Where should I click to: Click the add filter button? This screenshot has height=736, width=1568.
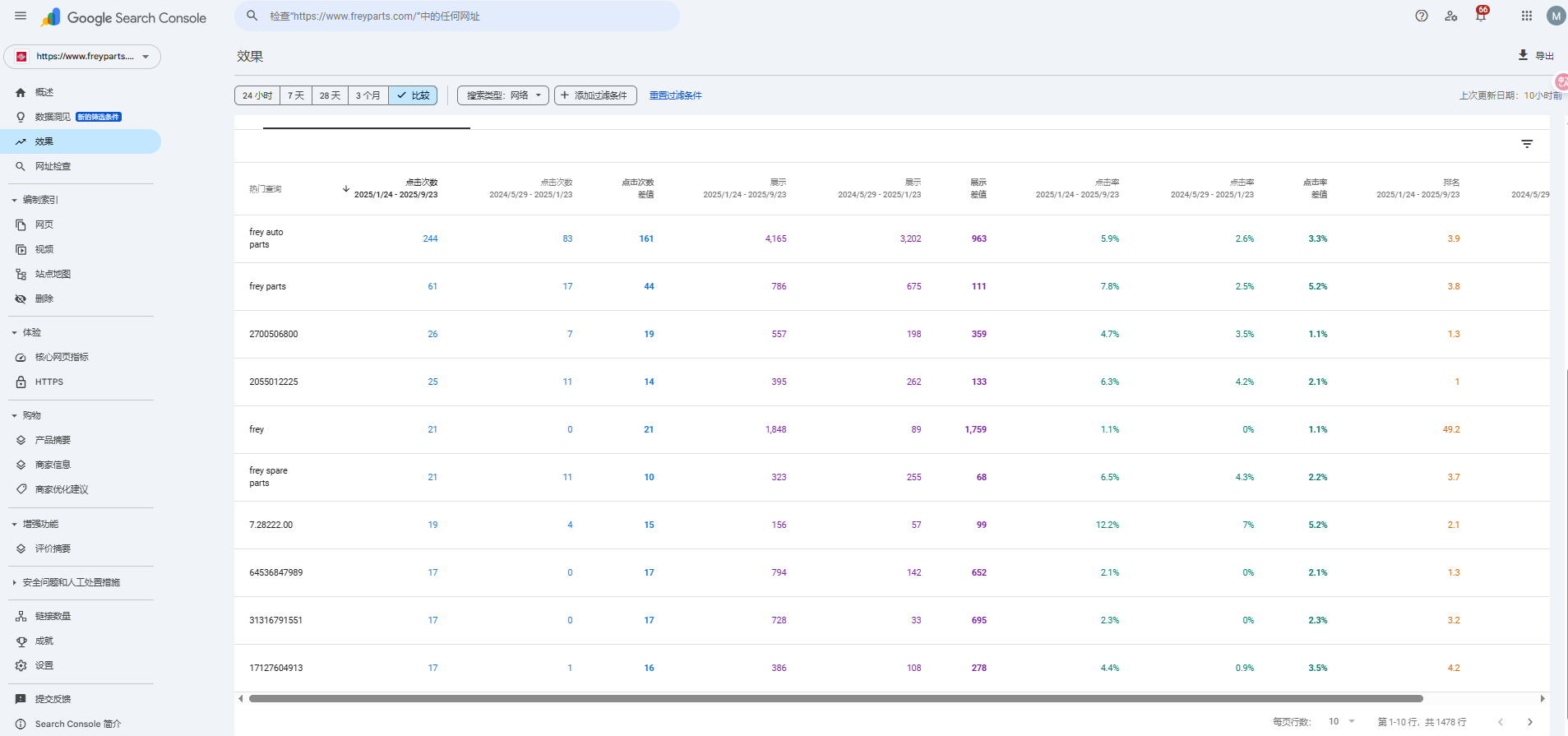coord(595,95)
